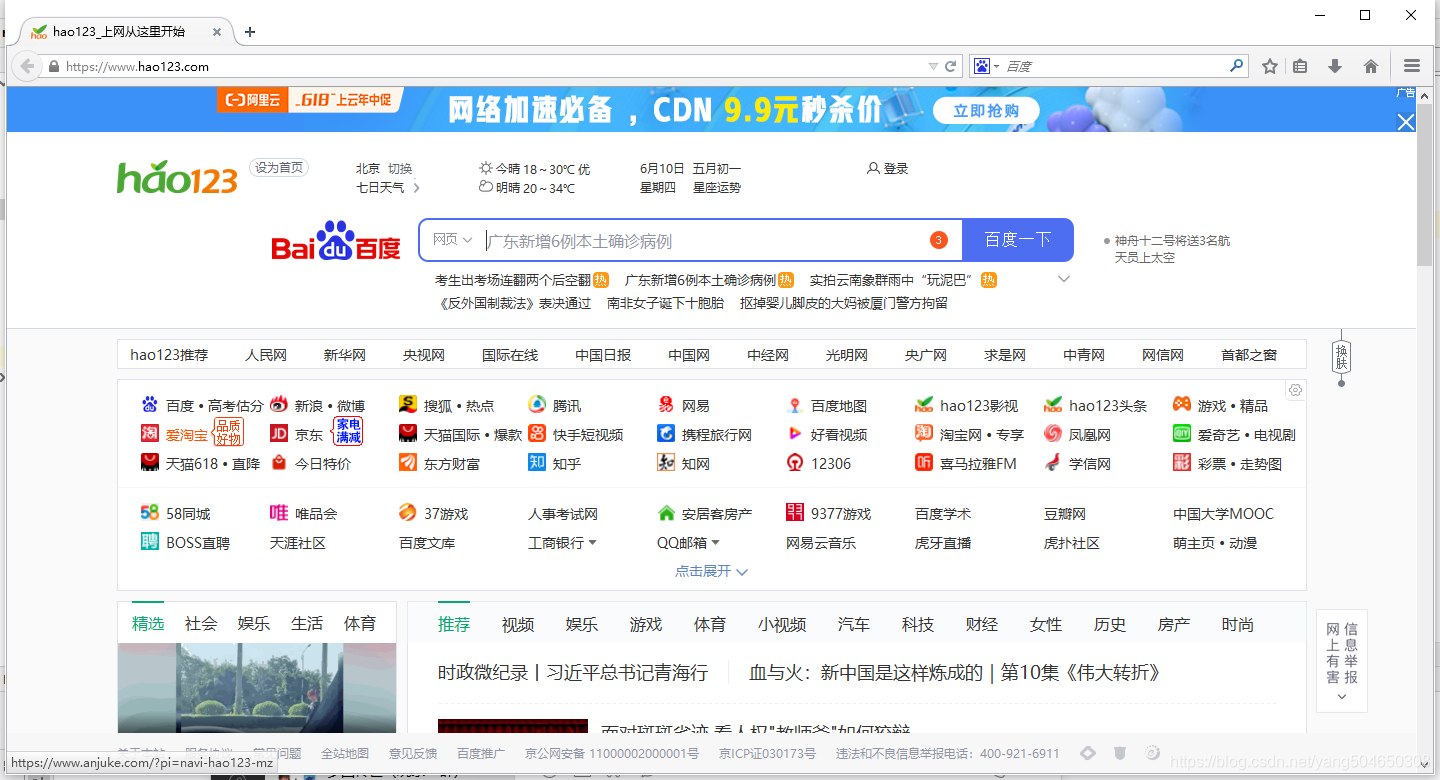Open downloads with the down-arrow toolbar icon
The image size is (1440, 780).
click(x=1334, y=66)
